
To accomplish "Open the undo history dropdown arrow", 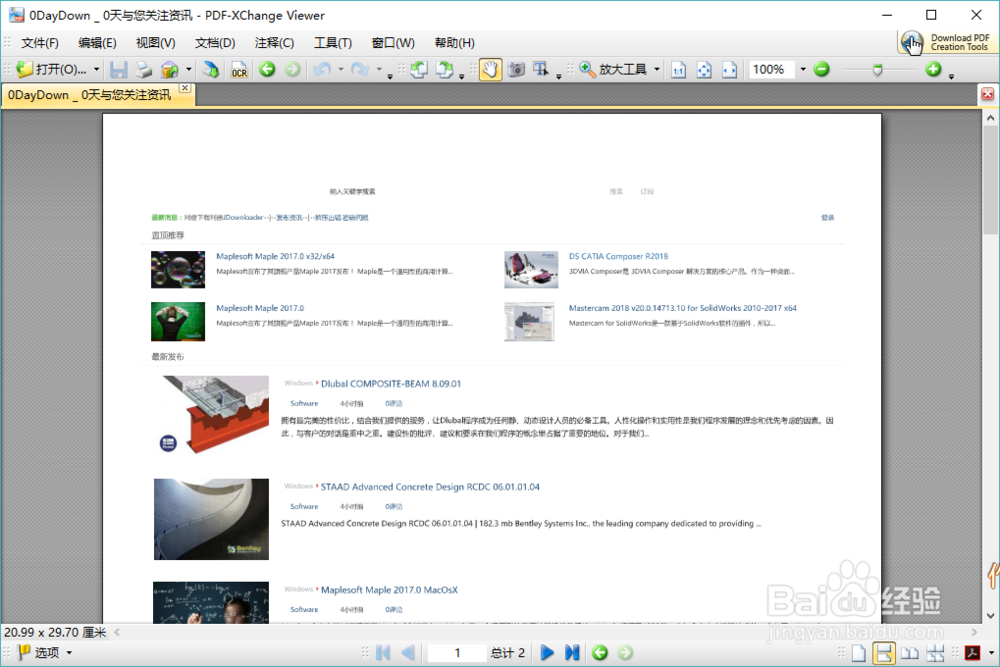I will (x=341, y=69).
